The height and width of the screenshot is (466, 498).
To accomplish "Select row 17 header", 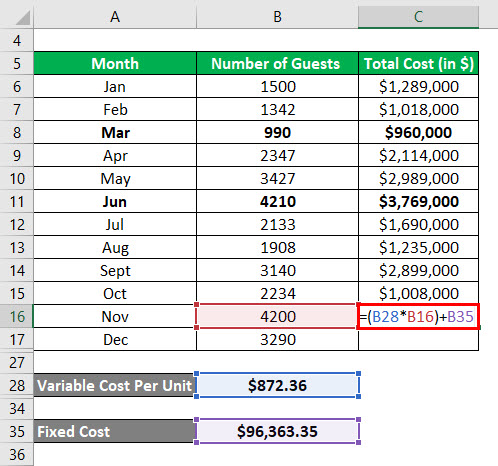I will [x=17, y=339].
